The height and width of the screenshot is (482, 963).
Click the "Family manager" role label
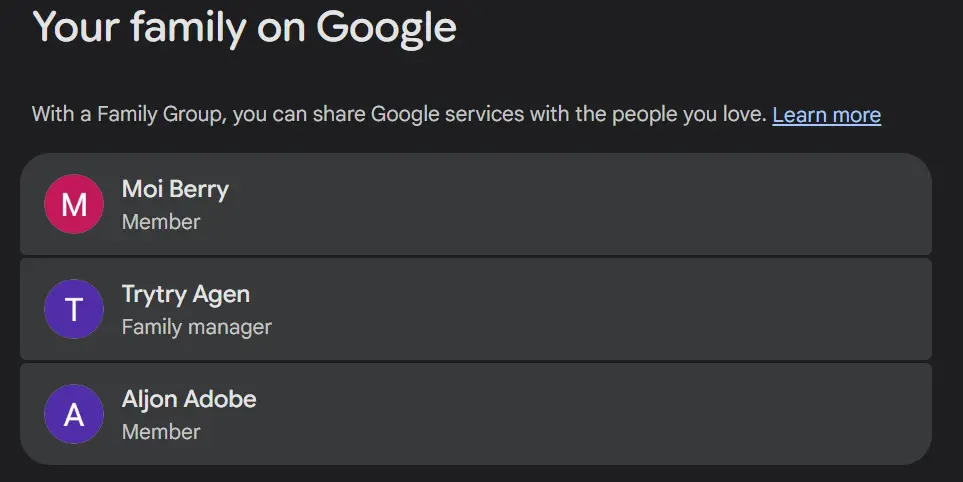[197, 327]
